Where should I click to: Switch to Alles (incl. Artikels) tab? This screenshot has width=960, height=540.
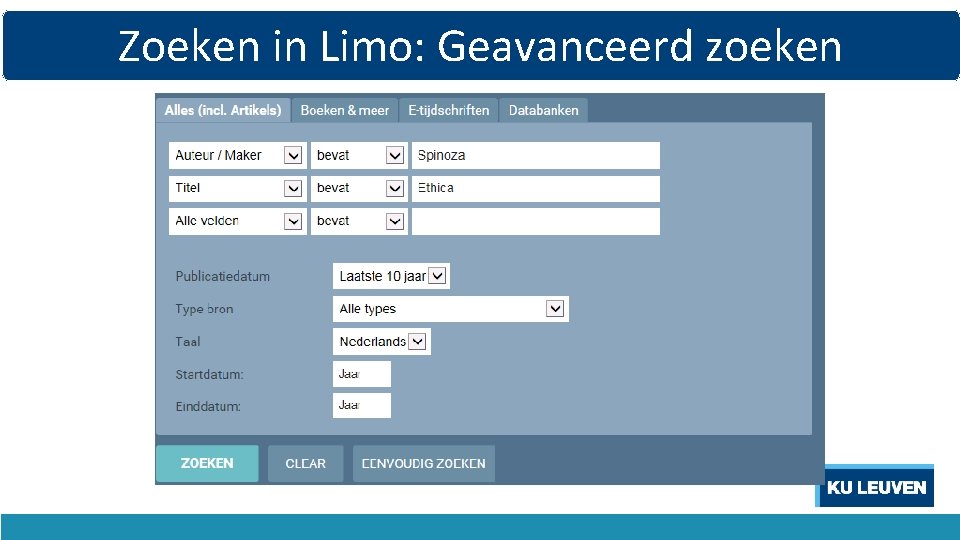[223, 110]
